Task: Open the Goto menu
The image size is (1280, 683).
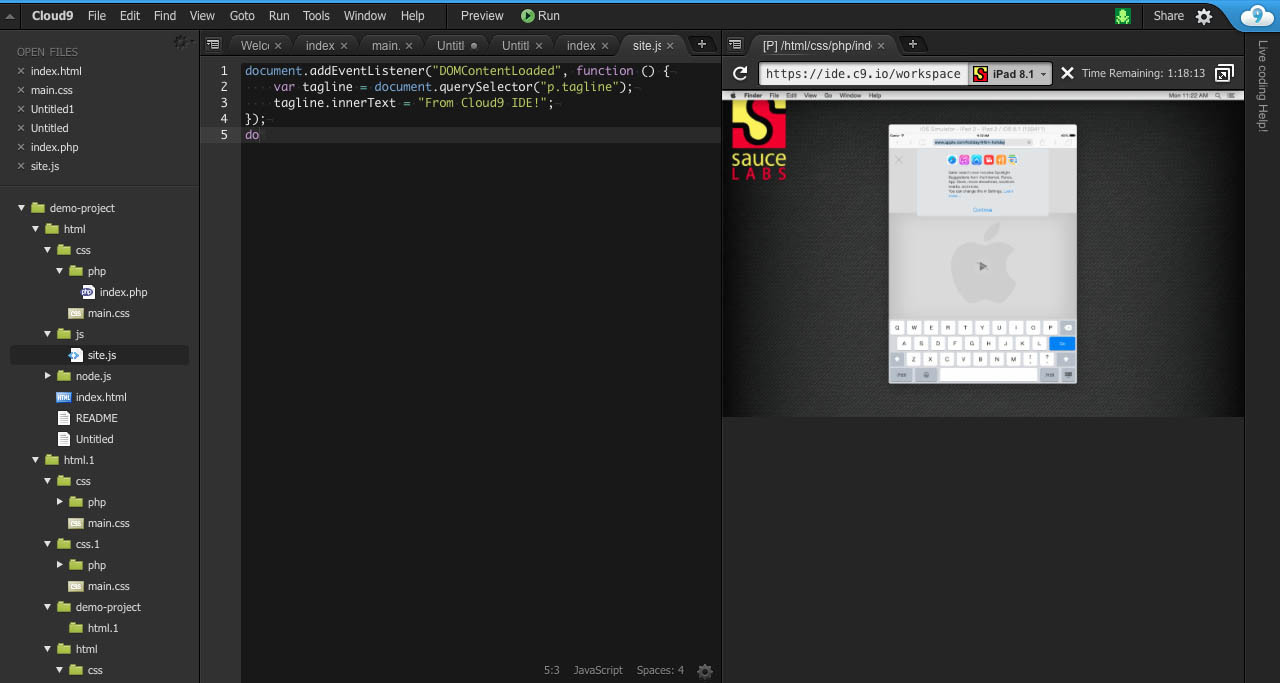Action: pos(242,16)
